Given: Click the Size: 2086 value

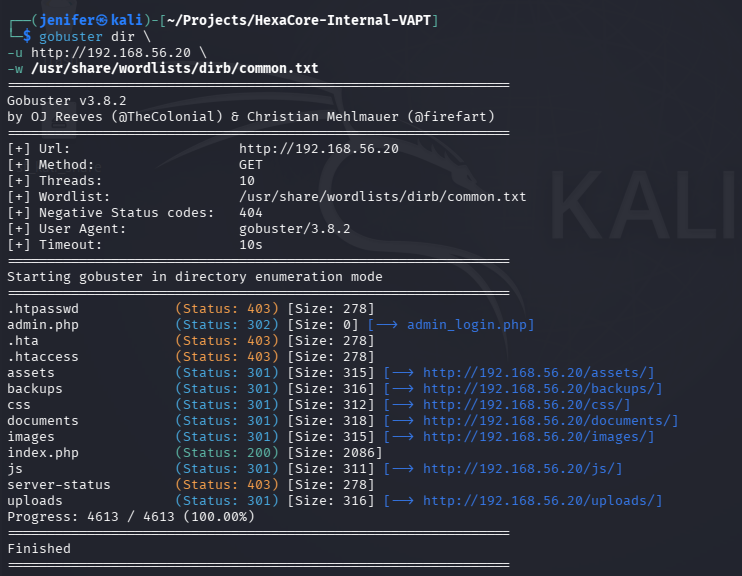Looking at the screenshot, I should pyautogui.click(x=335, y=453).
